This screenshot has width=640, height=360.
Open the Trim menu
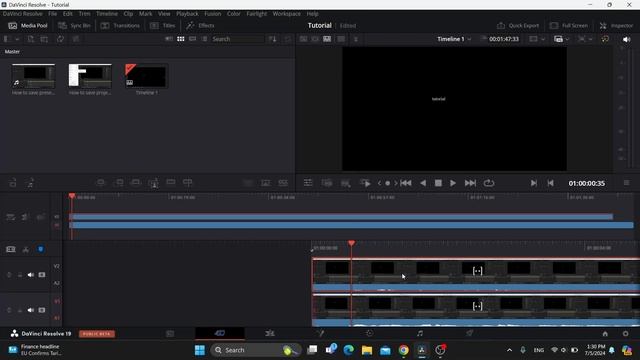84,13
